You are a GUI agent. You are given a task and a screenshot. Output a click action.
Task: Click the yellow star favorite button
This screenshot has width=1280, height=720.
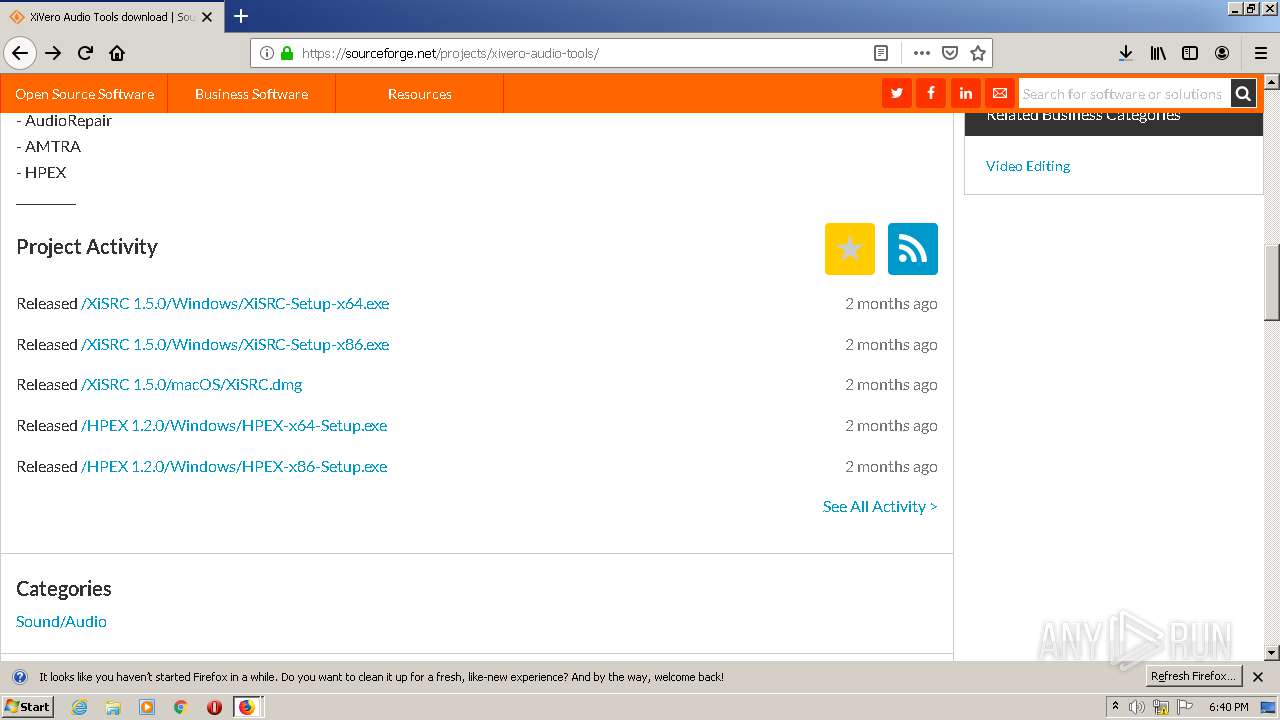[850, 249]
